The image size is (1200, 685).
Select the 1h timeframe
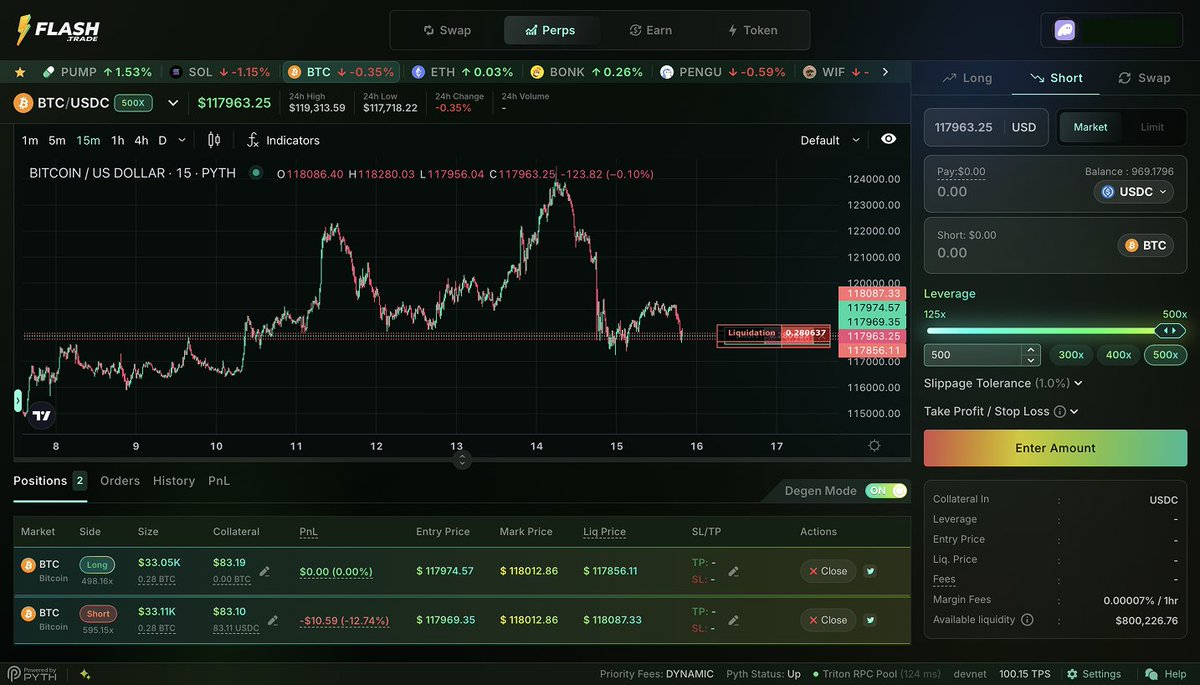pyautogui.click(x=118, y=140)
